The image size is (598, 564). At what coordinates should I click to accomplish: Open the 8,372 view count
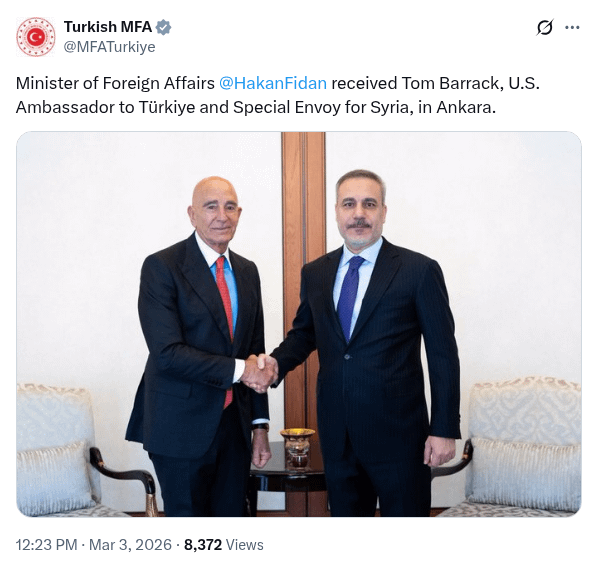point(203,545)
